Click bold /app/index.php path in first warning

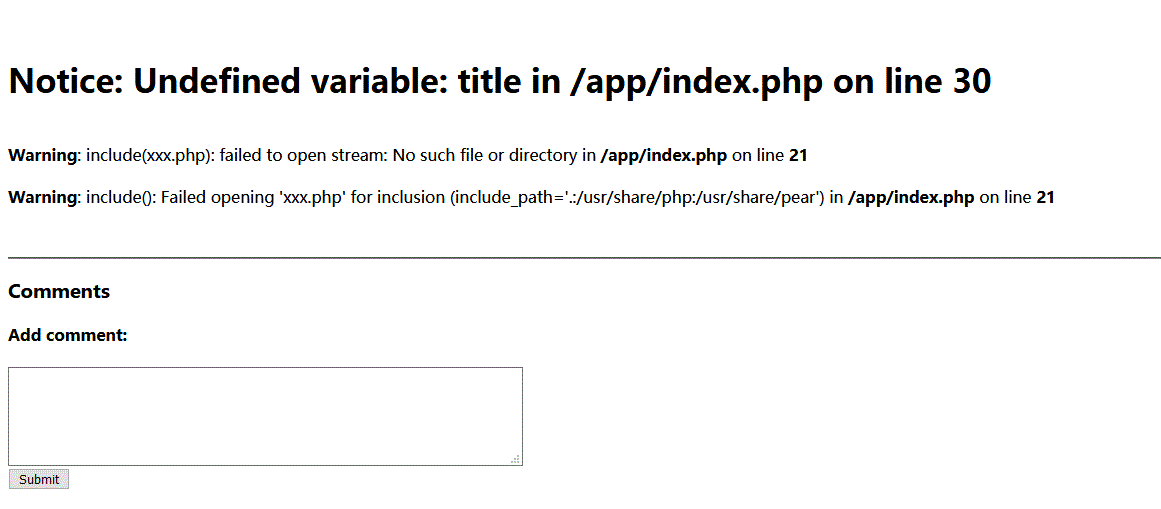663,156
